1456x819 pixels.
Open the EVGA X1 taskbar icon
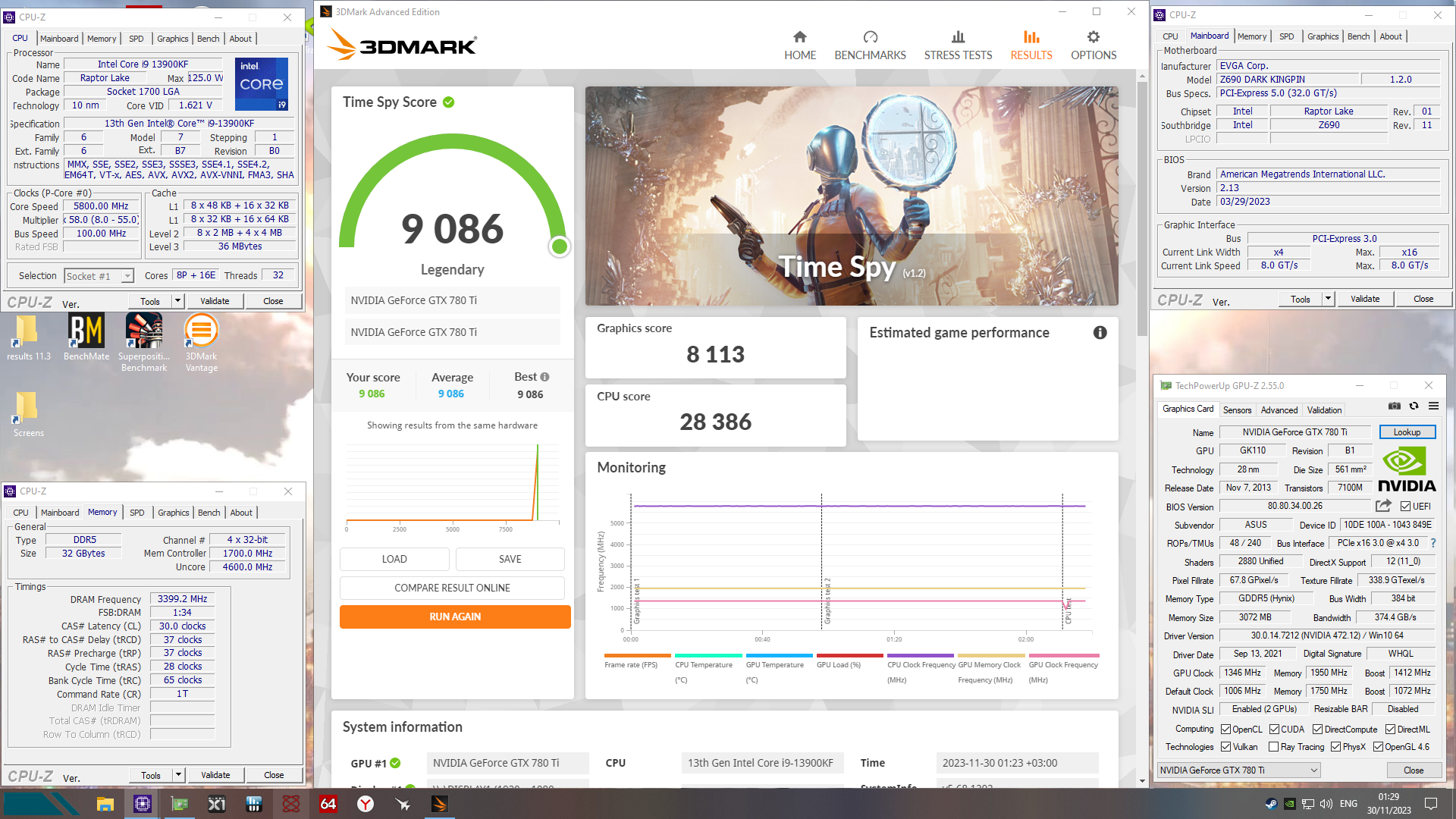pos(216,804)
